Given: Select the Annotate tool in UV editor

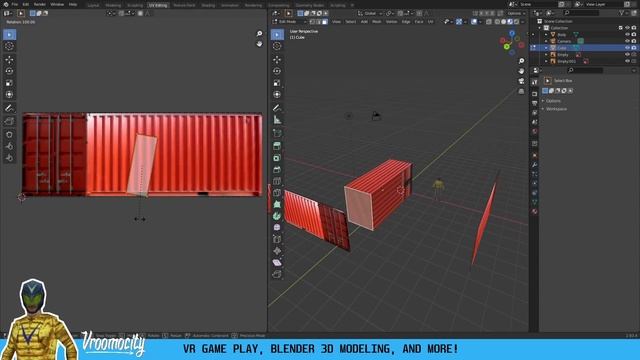Looking at the screenshot, I should tap(9, 108).
